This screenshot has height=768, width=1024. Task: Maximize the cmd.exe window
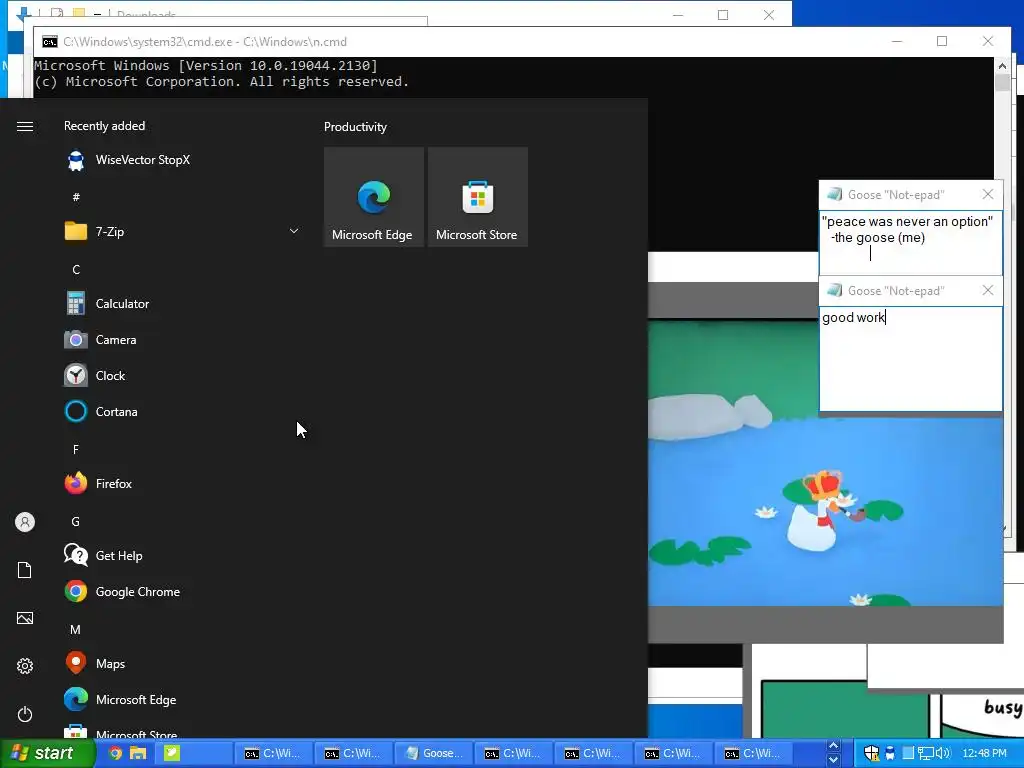click(942, 41)
